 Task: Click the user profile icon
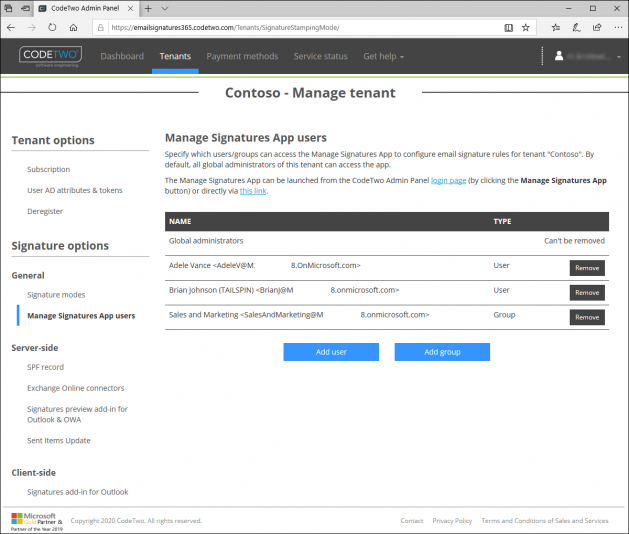[559, 56]
